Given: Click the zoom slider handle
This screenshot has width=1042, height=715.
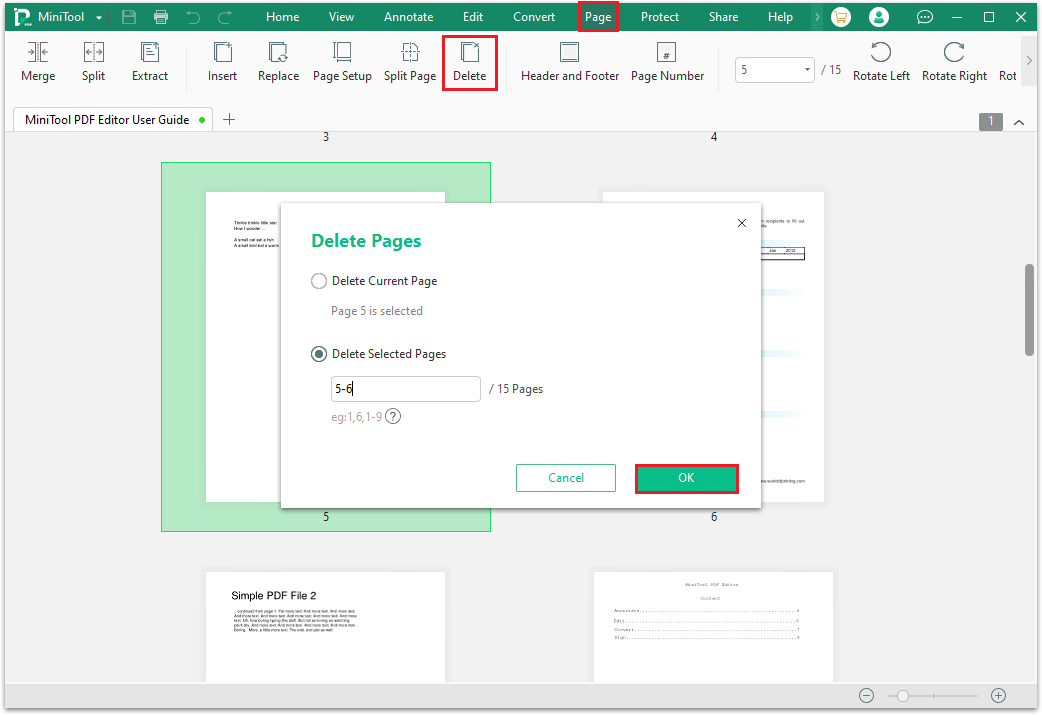Looking at the screenshot, I should click(x=902, y=696).
